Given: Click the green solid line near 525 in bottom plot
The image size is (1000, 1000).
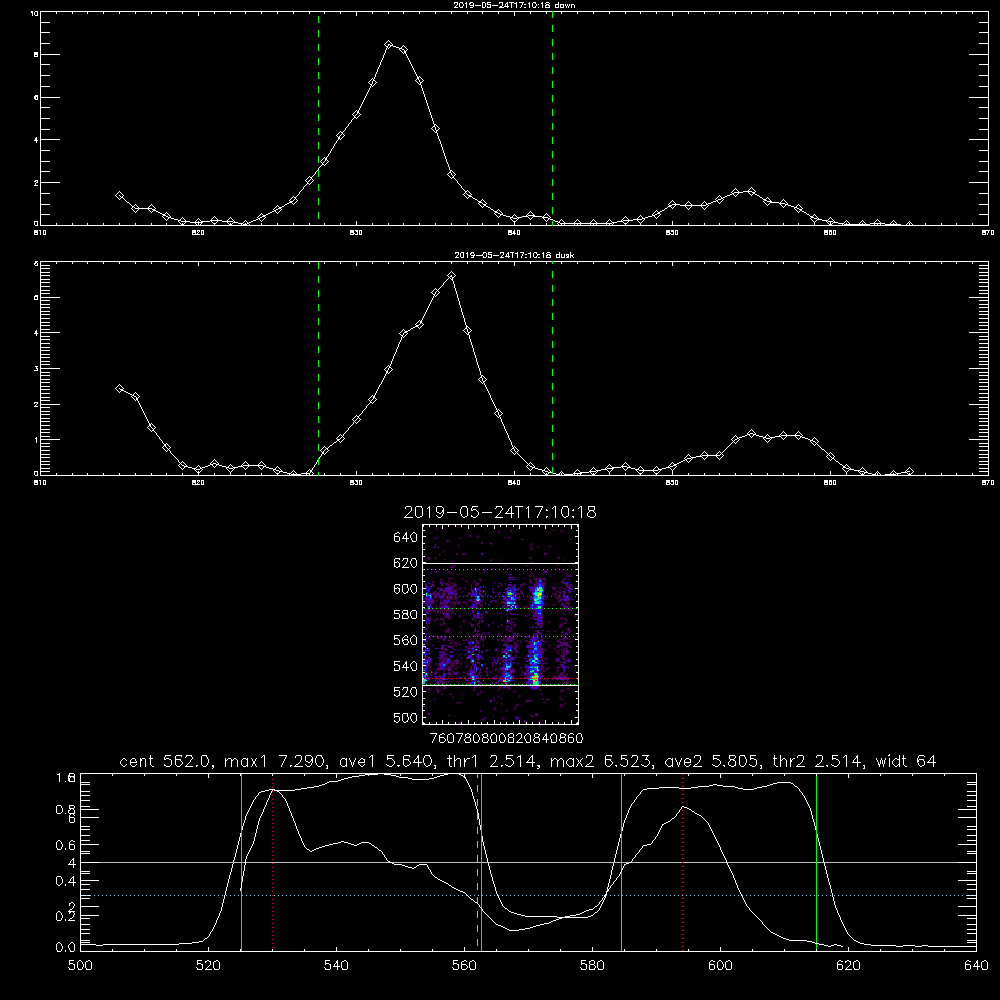Looking at the screenshot, I should coord(241,861).
